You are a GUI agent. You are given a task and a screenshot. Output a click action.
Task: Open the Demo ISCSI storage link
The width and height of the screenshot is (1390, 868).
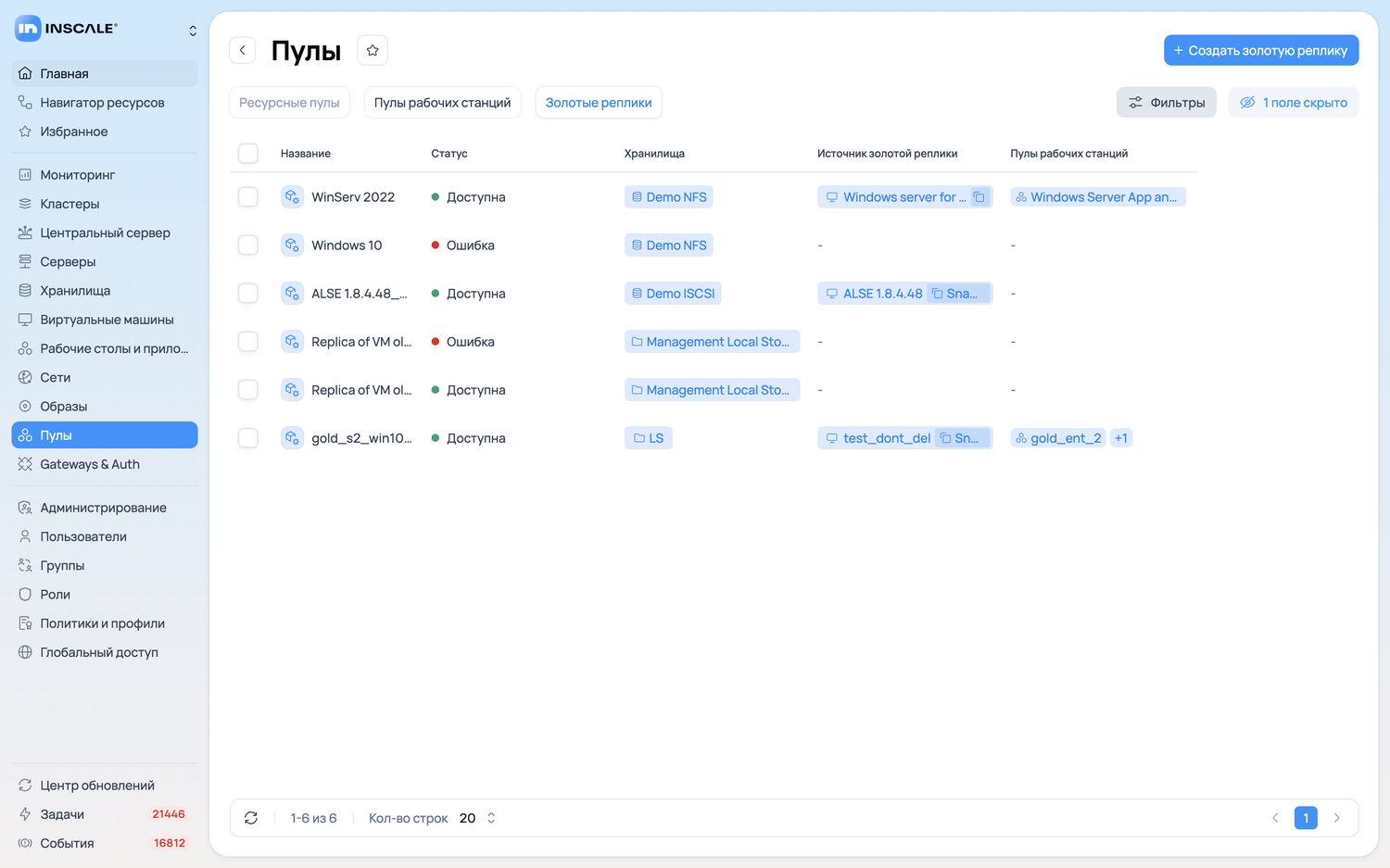click(x=673, y=293)
